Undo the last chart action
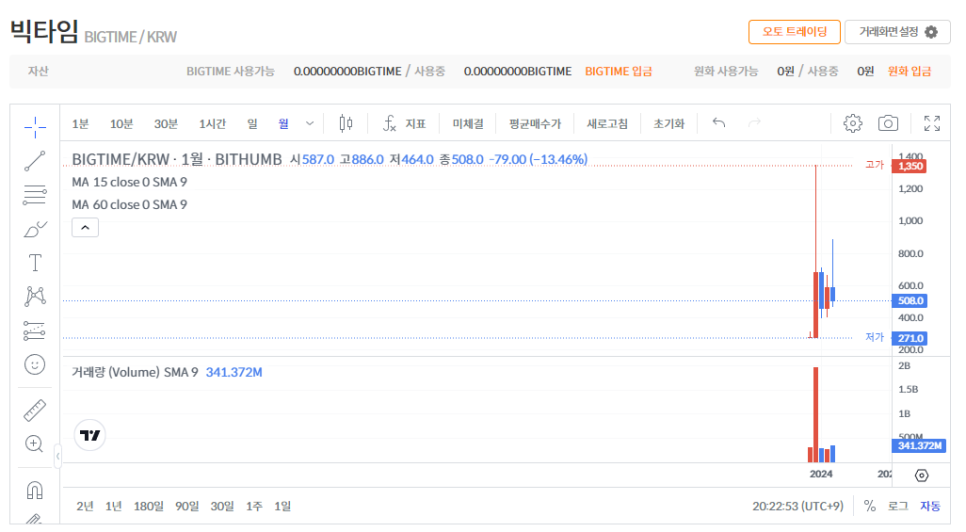 [x=718, y=123]
